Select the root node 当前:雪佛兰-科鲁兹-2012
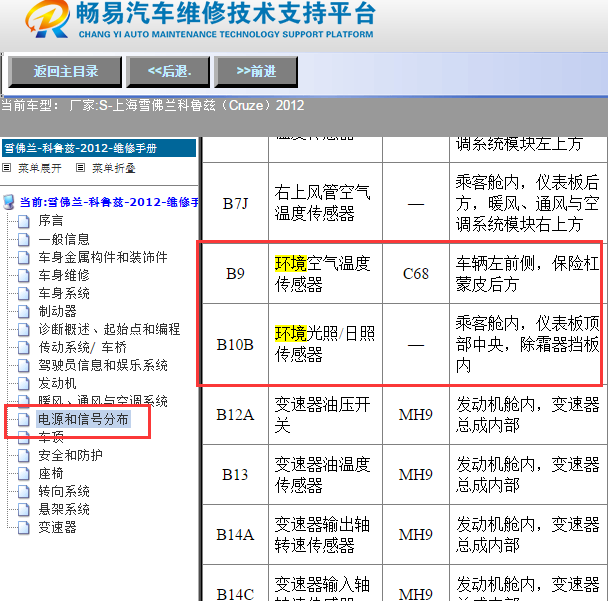The width and height of the screenshot is (608, 601). tap(109, 202)
